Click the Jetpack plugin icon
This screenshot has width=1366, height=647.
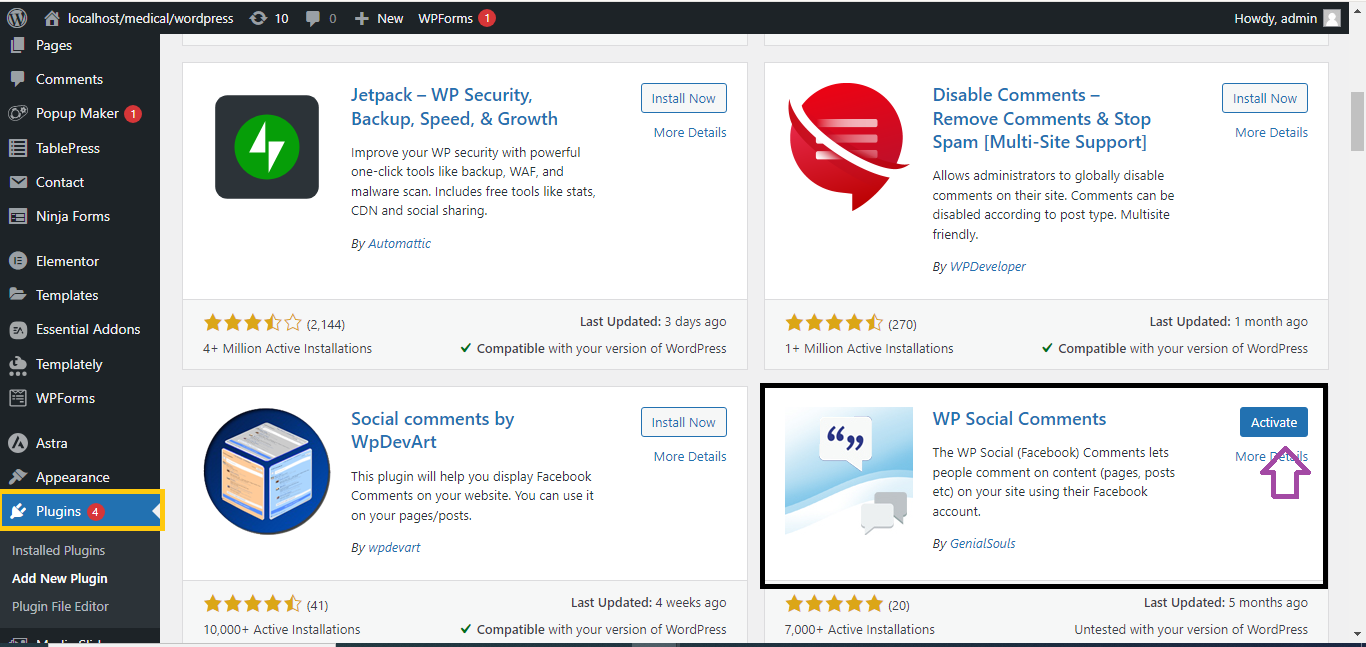267,147
